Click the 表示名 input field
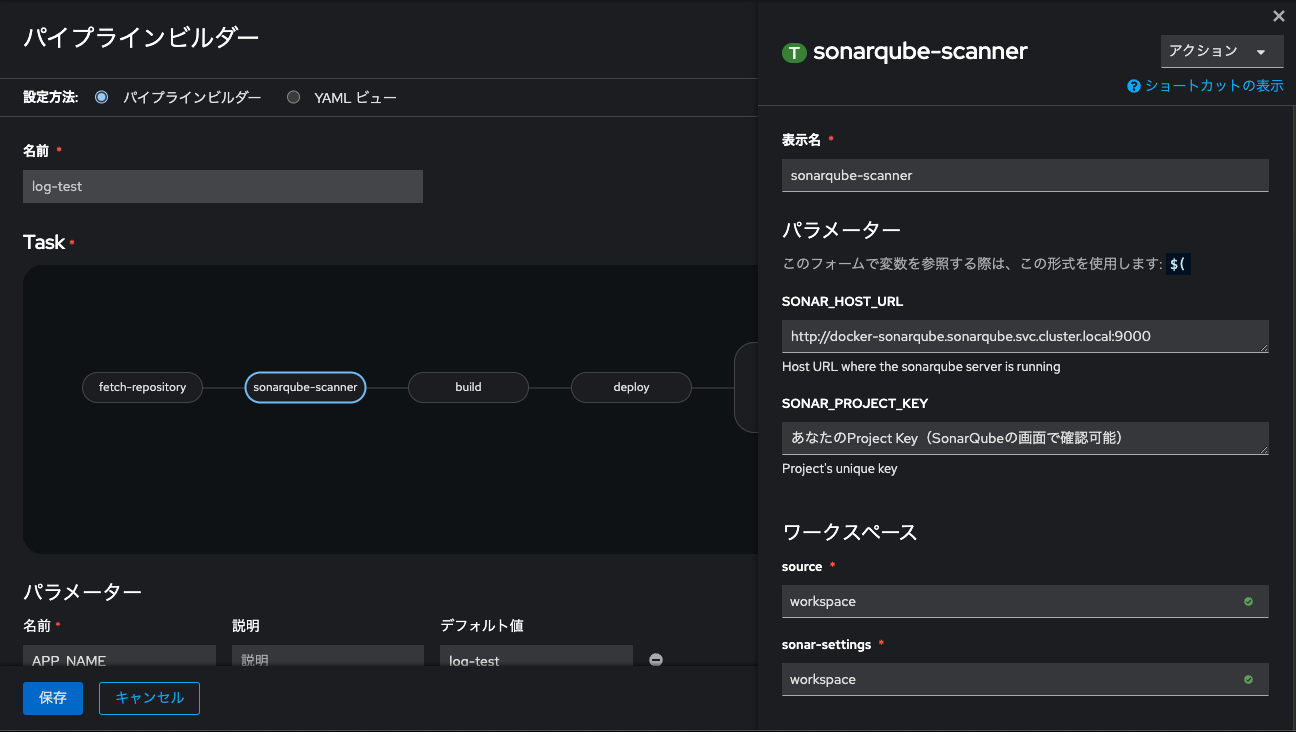This screenshot has width=1296, height=732. [1025, 175]
